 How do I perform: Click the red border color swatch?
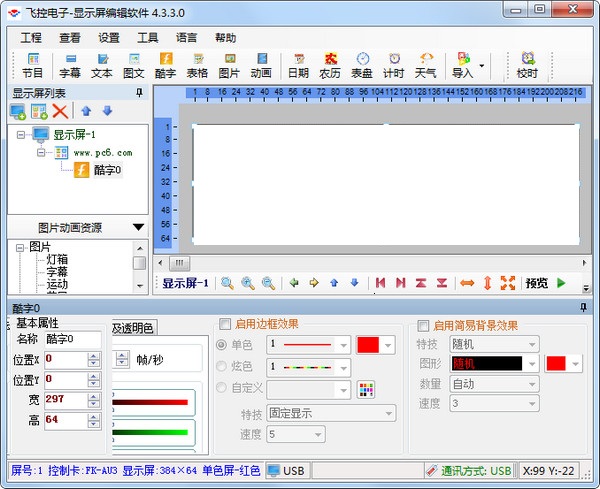368,345
